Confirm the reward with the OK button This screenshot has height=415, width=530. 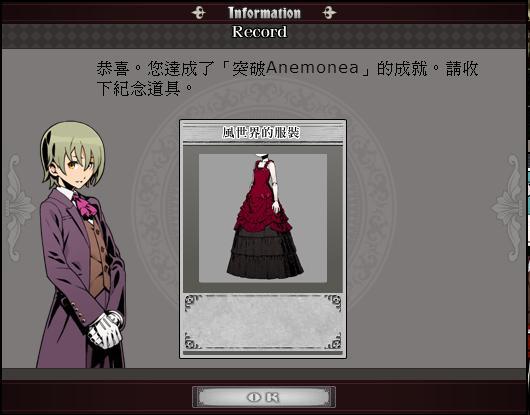[x=264, y=397]
